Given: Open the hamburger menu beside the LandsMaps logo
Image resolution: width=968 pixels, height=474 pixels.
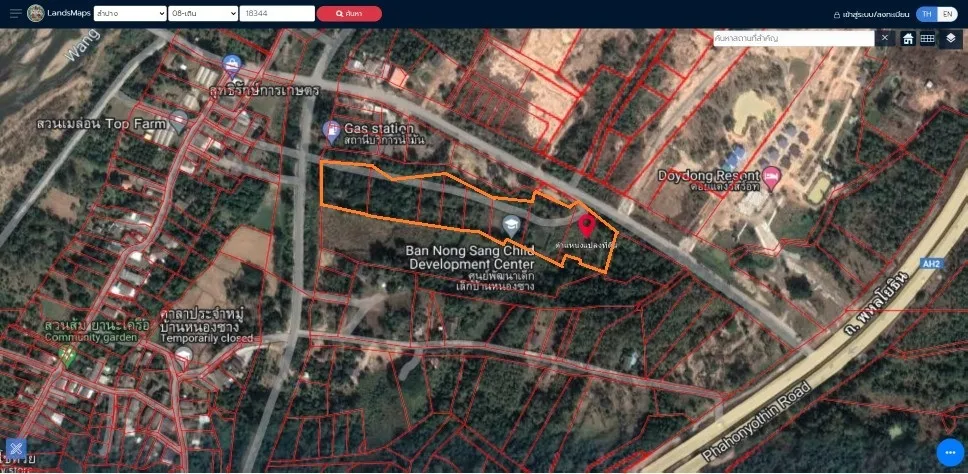Looking at the screenshot, I should (x=11, y=14).
